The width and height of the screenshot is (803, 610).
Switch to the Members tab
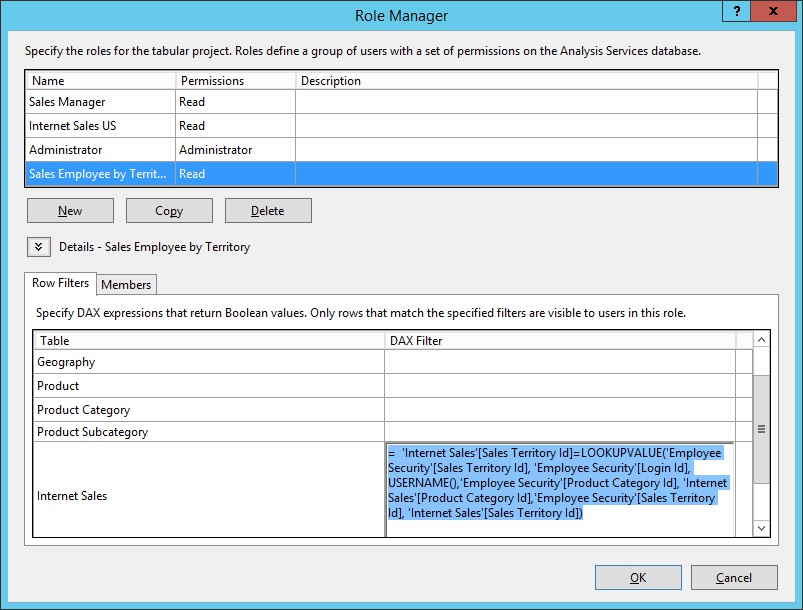click(126, 285)
